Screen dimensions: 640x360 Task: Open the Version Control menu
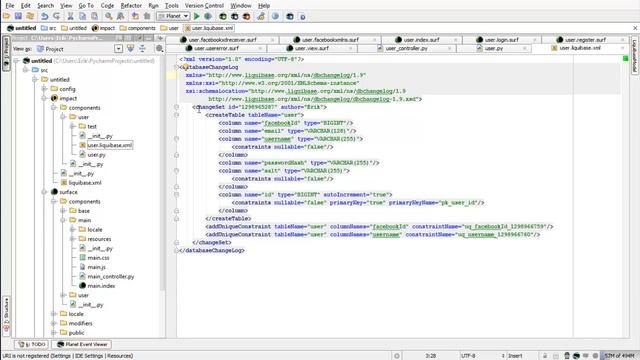pyautogui.click(x=204, y=5)
